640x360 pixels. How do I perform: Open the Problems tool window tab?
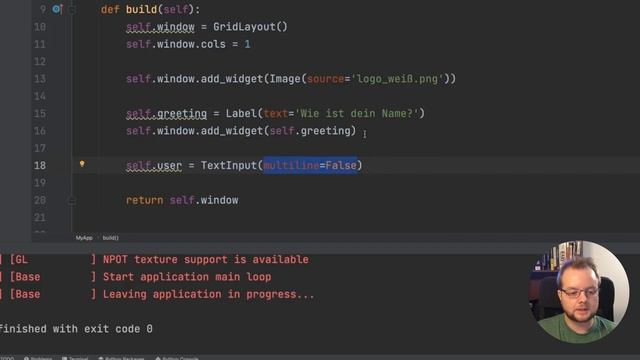tap(38, 358)
